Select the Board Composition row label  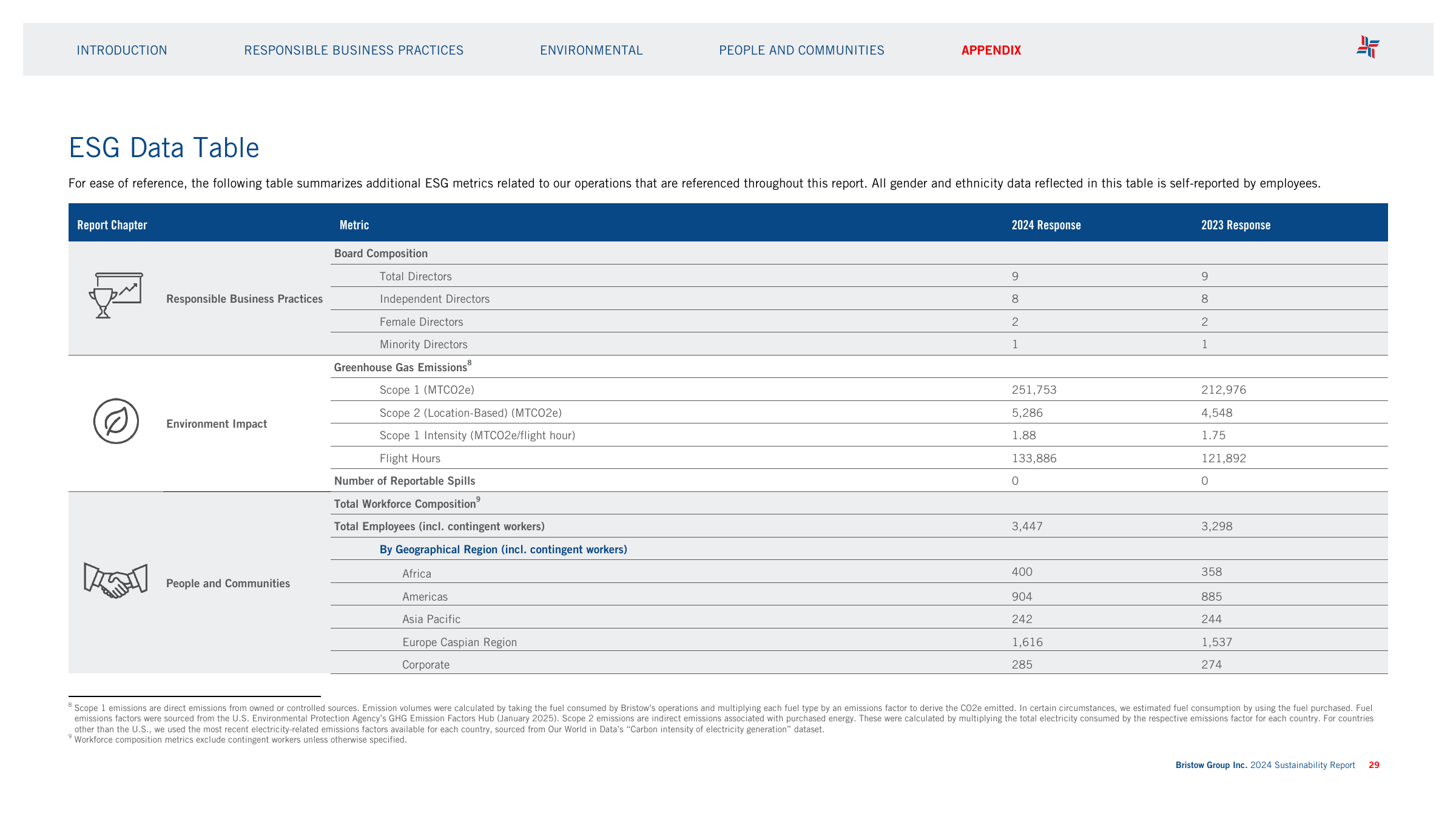[381, 254]
